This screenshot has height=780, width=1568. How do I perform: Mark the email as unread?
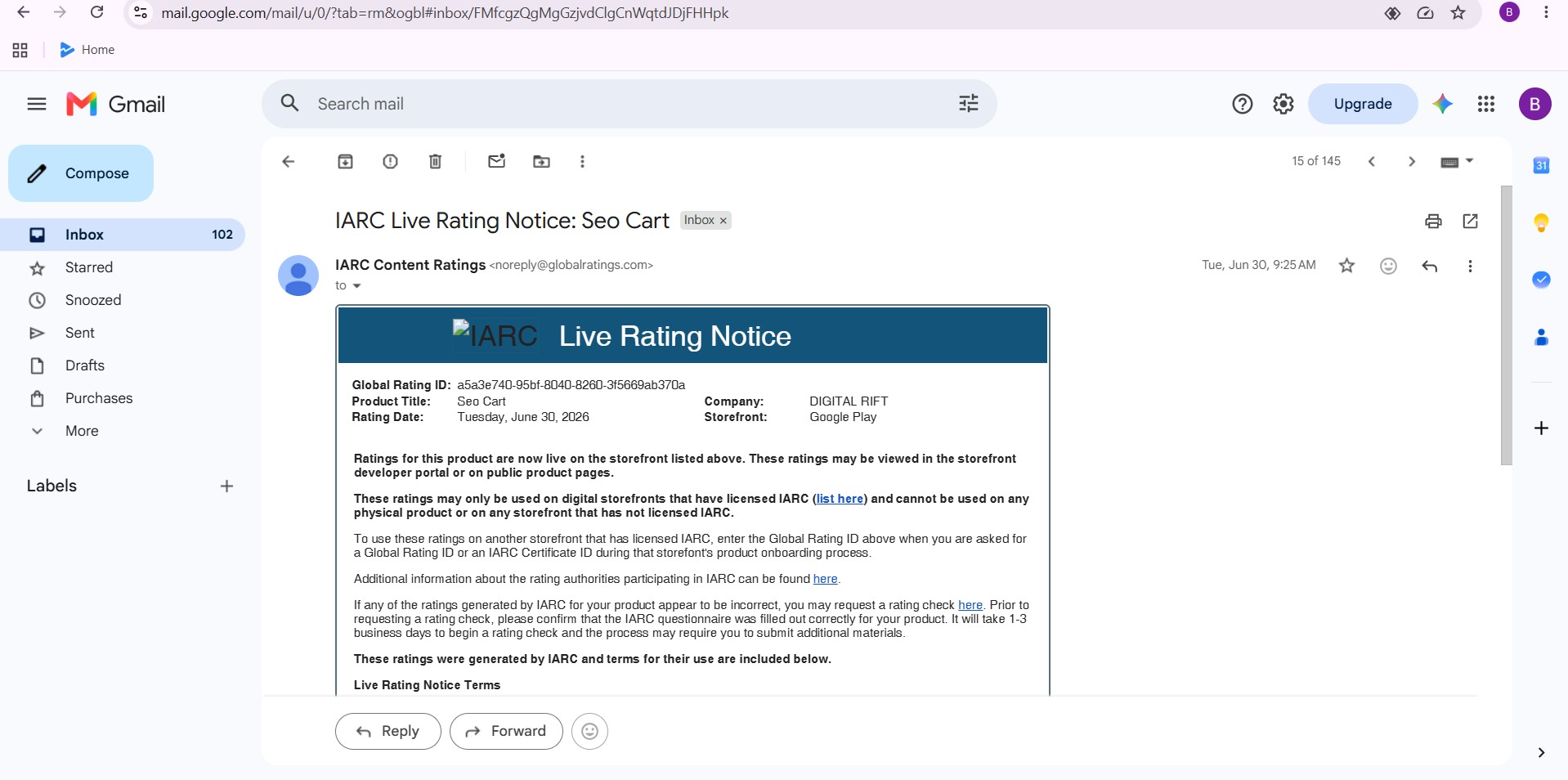pyautogui.click(x=496, y=161)
